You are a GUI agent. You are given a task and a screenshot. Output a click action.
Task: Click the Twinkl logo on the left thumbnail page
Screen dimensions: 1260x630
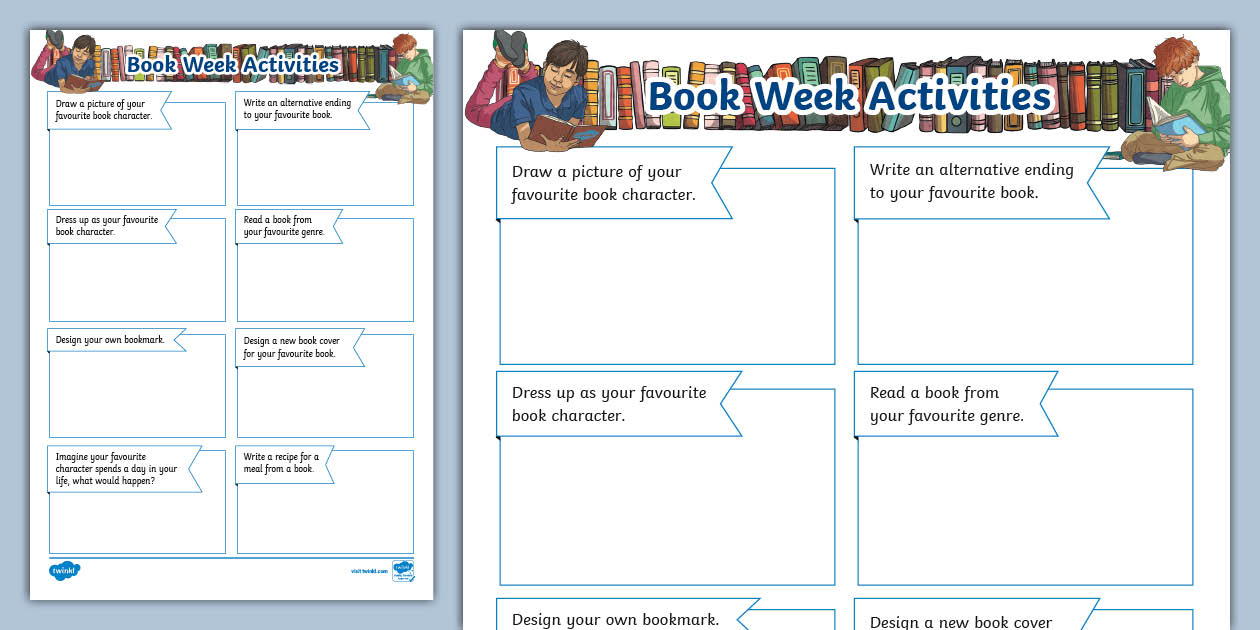coord(62,570)
